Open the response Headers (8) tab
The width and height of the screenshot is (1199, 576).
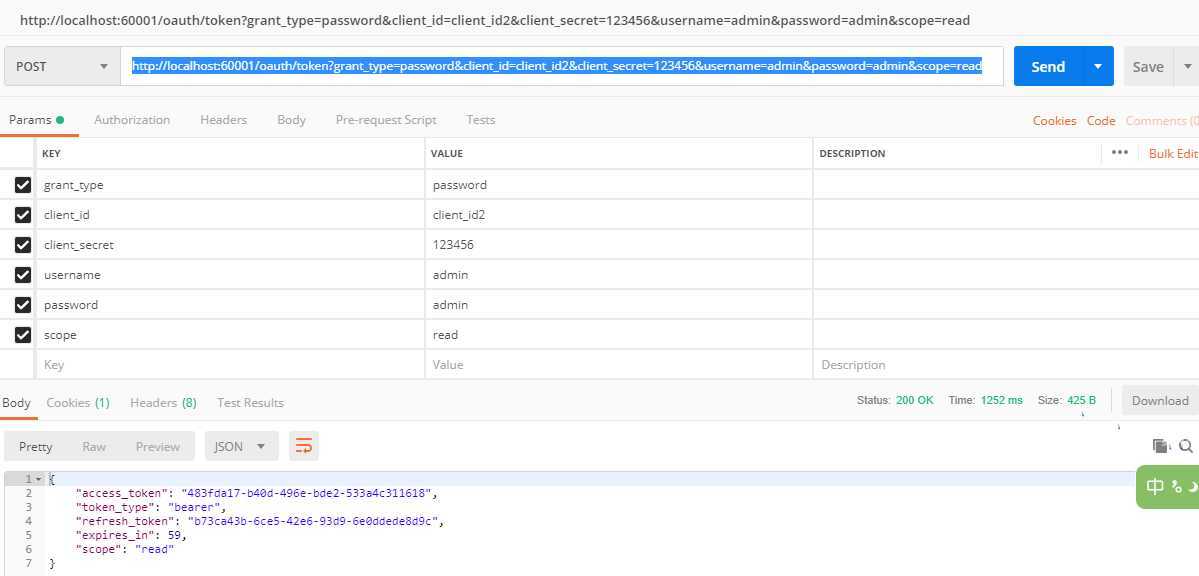[x=163, y=402]
